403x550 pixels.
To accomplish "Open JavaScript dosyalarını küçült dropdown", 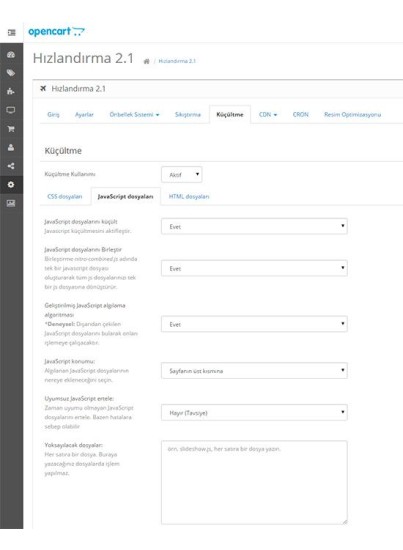I will pyautogui.click(x=254, y=226).
